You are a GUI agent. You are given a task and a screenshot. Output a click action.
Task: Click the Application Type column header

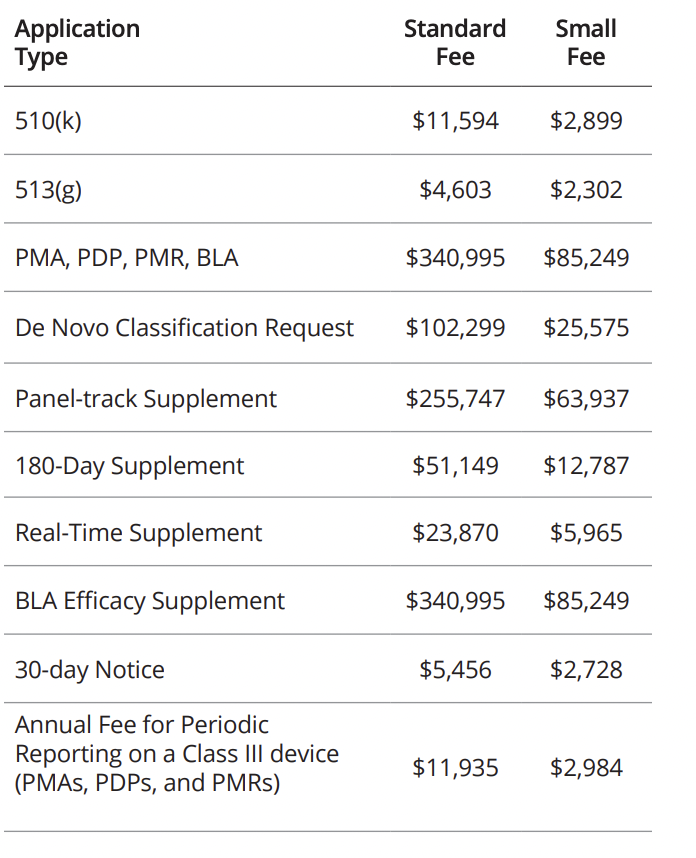click(x=77, y=43)
